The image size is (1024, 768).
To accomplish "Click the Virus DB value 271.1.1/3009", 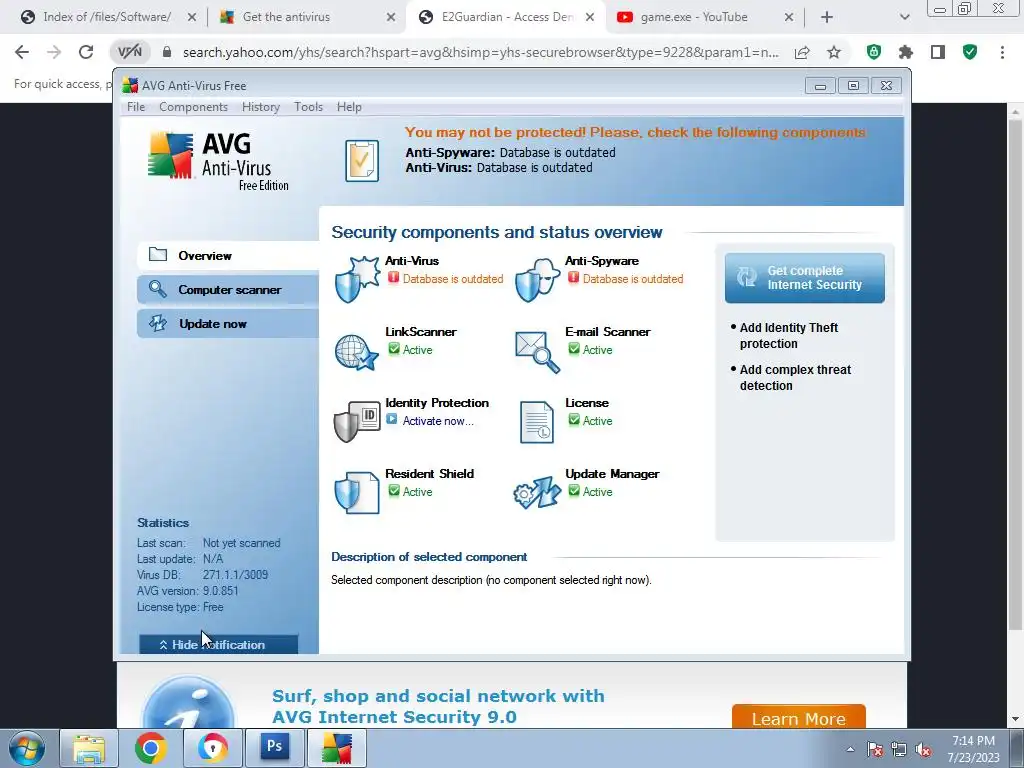I will pyautogui.click(x=235, y=575).
